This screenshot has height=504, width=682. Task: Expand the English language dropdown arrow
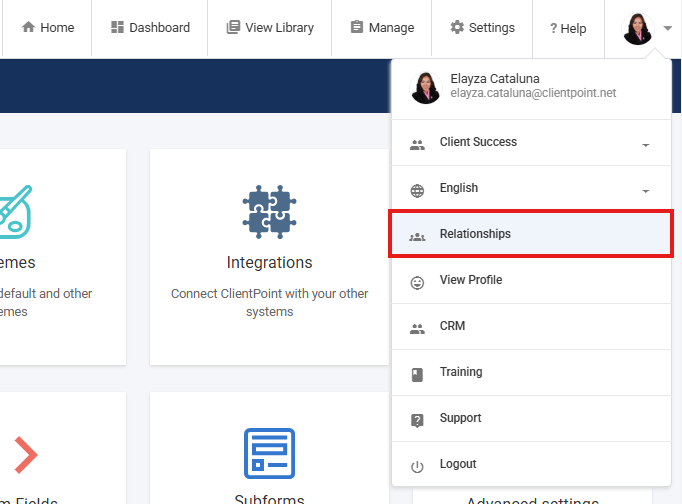point(645,191)
